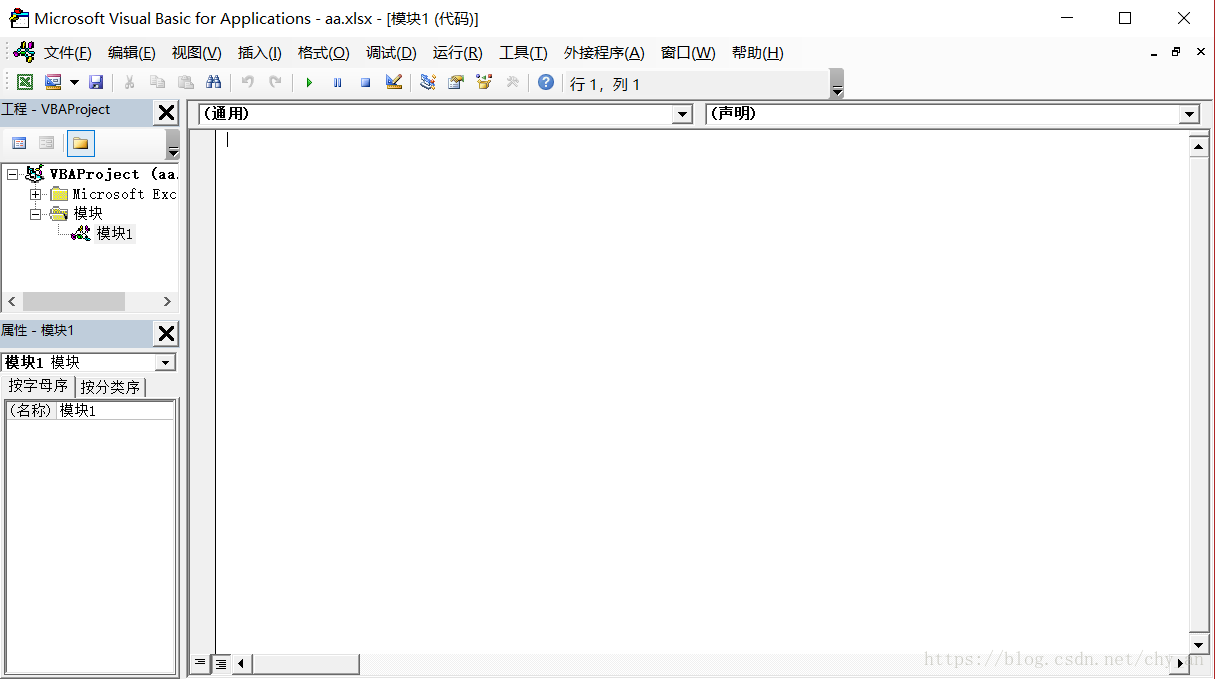This screenshot has height=679, width=1215.
Task: Open the 工具(T) menu
Action: point(523,53)
